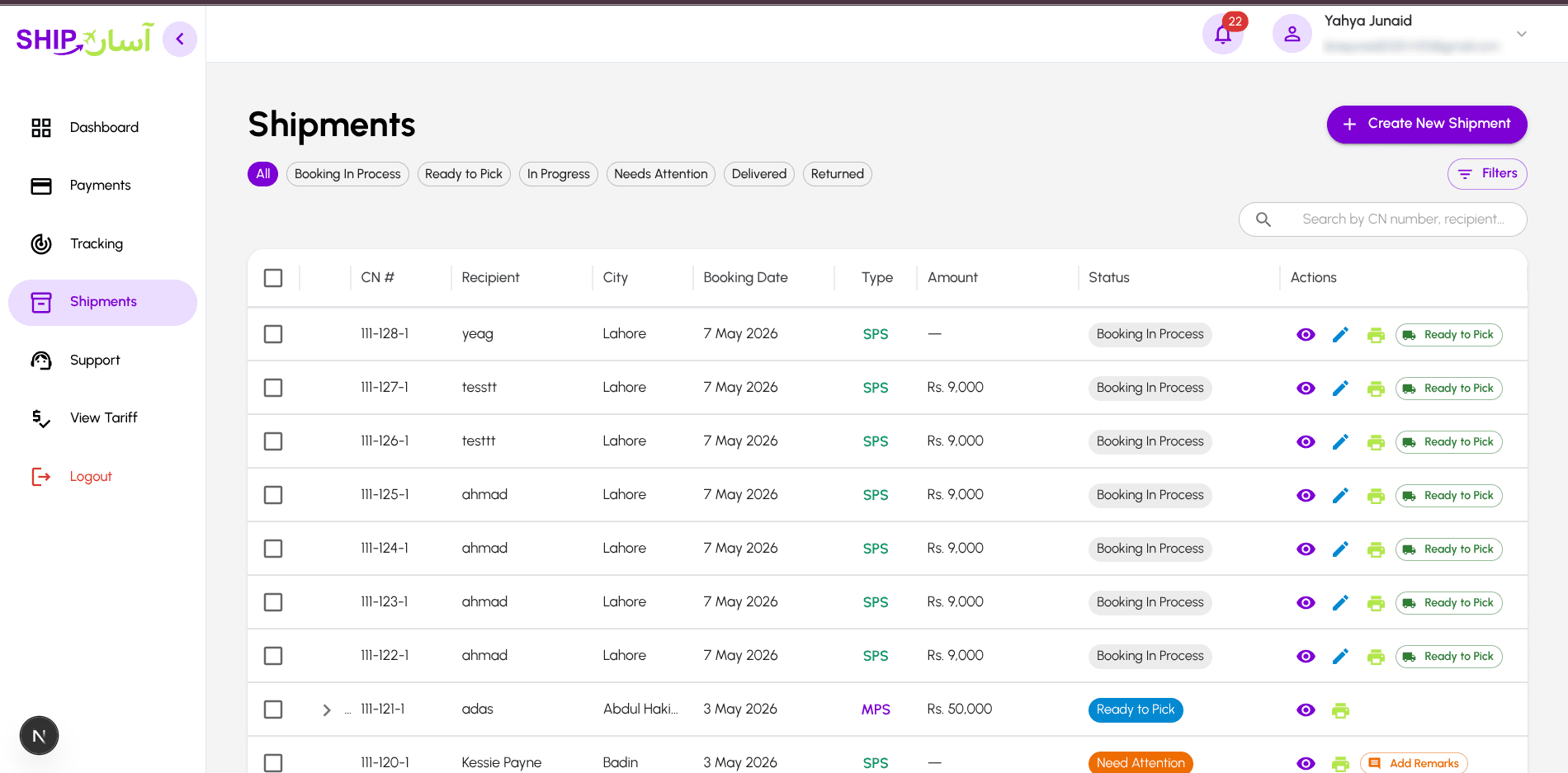Select the All filter tab
The image size is (1568, 773).
(262, 174)
